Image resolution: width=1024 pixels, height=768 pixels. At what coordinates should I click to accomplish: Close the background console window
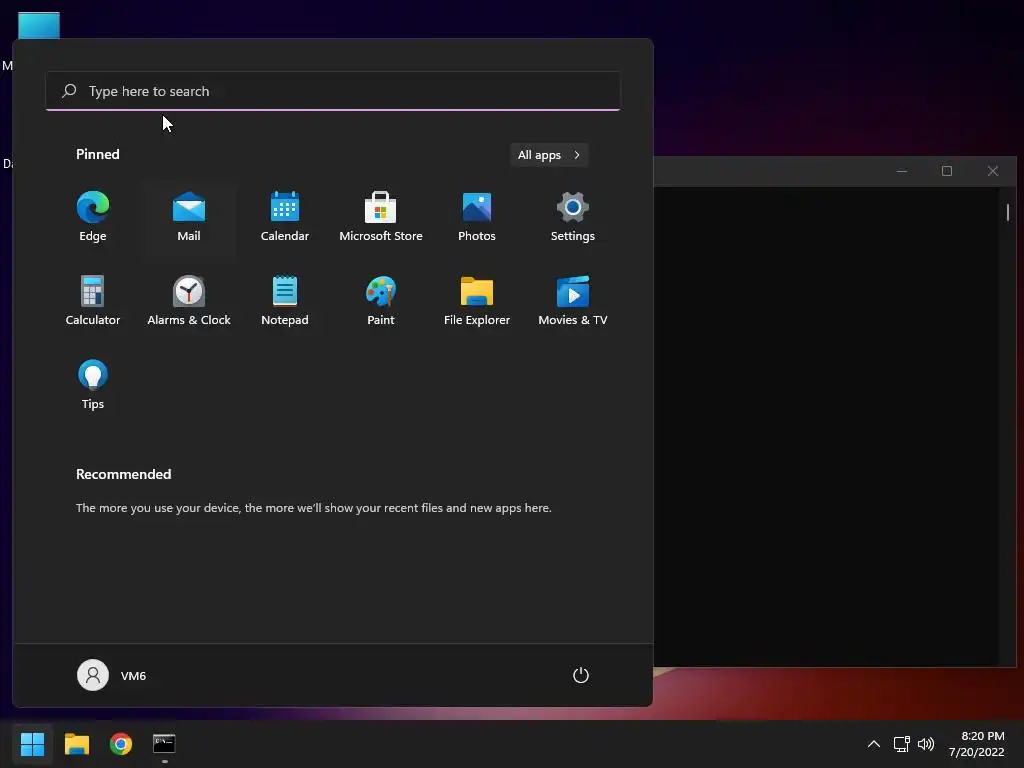pos(993,171)
